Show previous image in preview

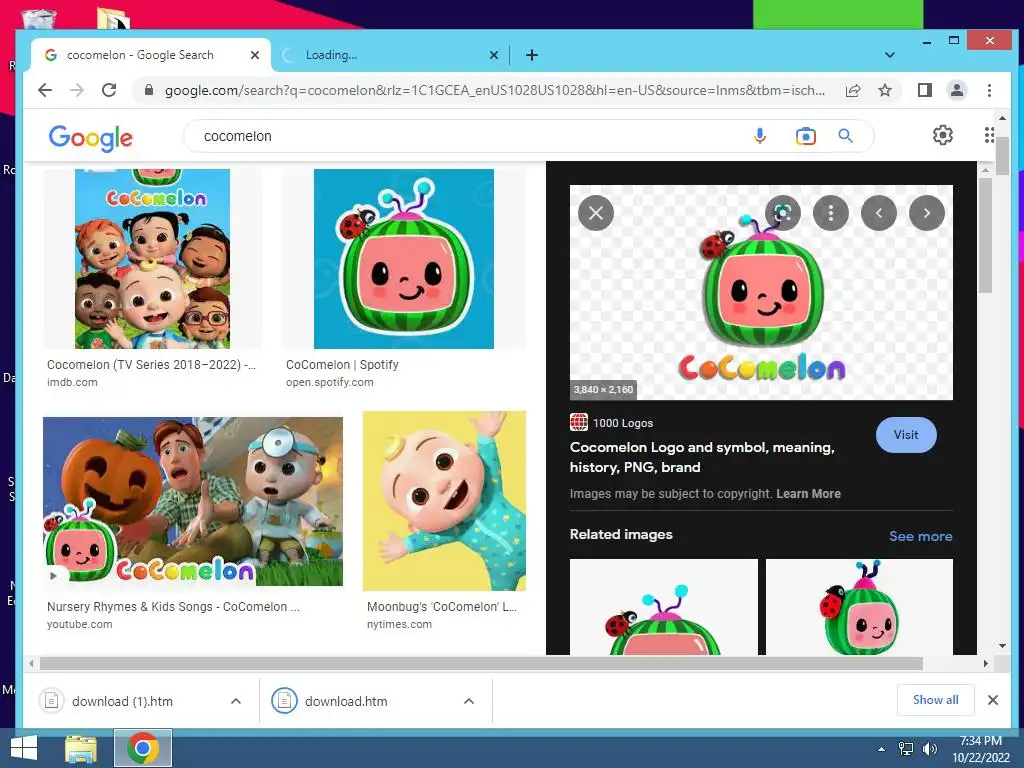879,213
